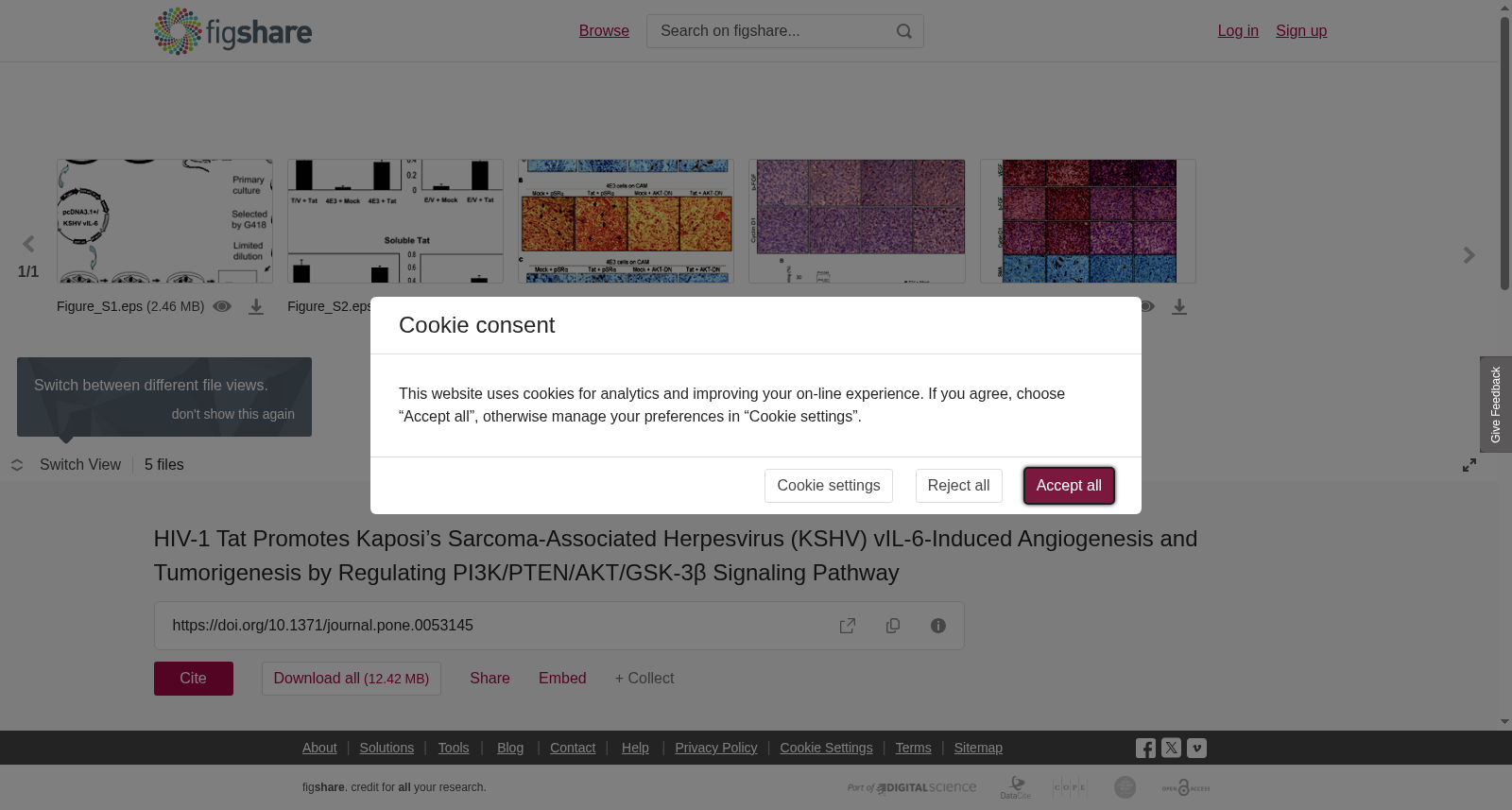Enter fullscreen viewer mode
The height and width of the screenshot is (810, 1512).
click(1469, 465)
